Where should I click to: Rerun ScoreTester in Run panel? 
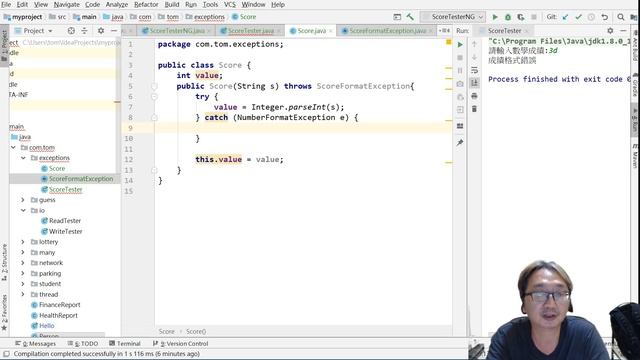pyautogui.click(x=460, y=44)
